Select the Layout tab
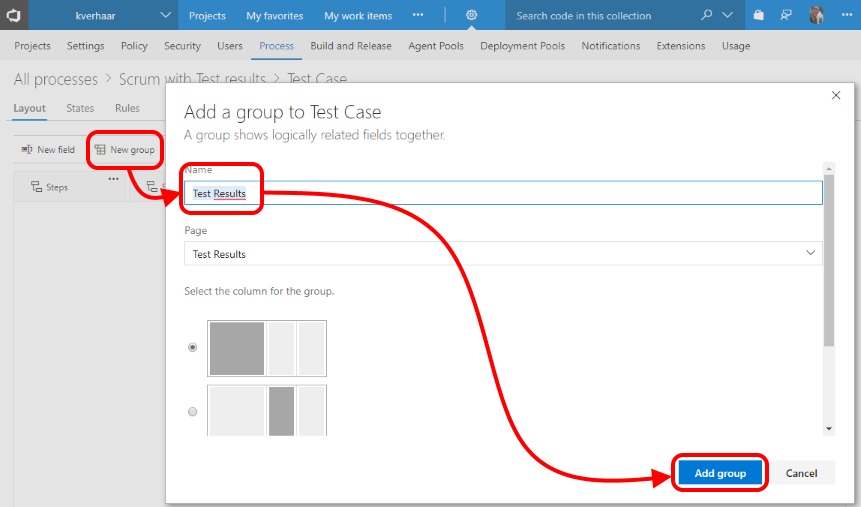The width and height of the screenshot is (861, 507). coord(30,108)
